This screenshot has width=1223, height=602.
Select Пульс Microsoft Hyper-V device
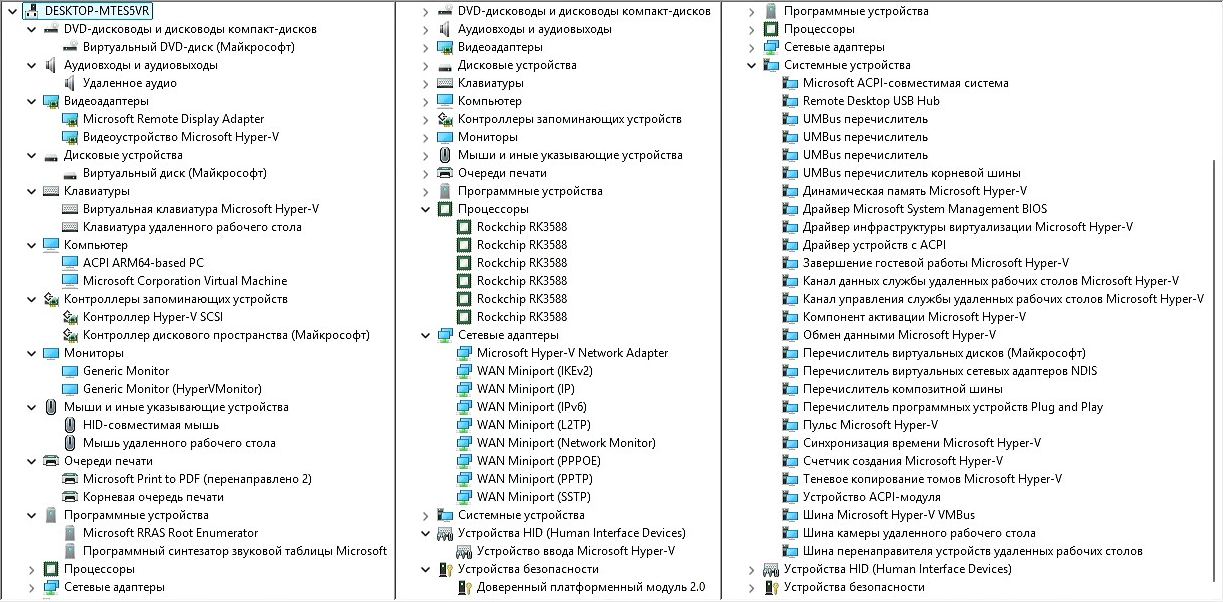870,425
